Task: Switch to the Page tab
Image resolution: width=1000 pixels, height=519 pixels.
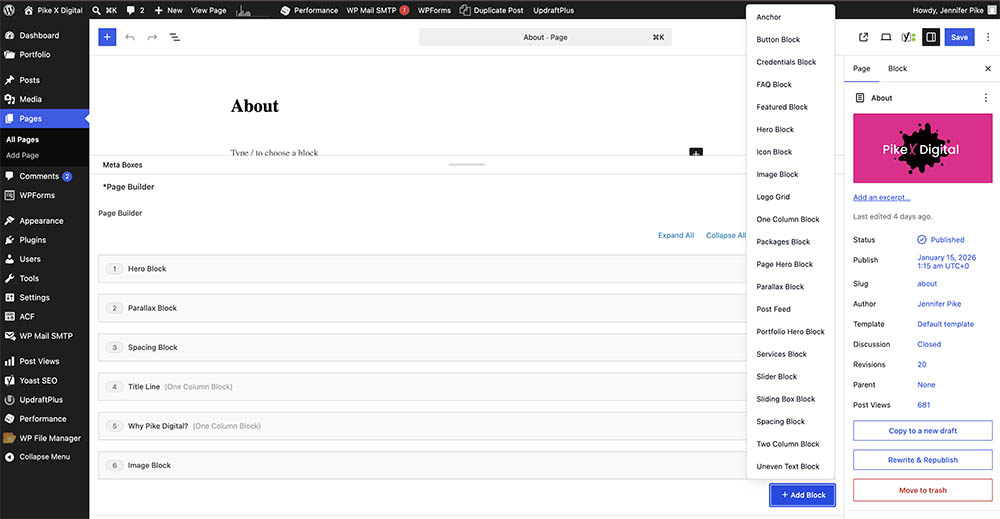Action: pyautogui.click(x=862, y=68)
